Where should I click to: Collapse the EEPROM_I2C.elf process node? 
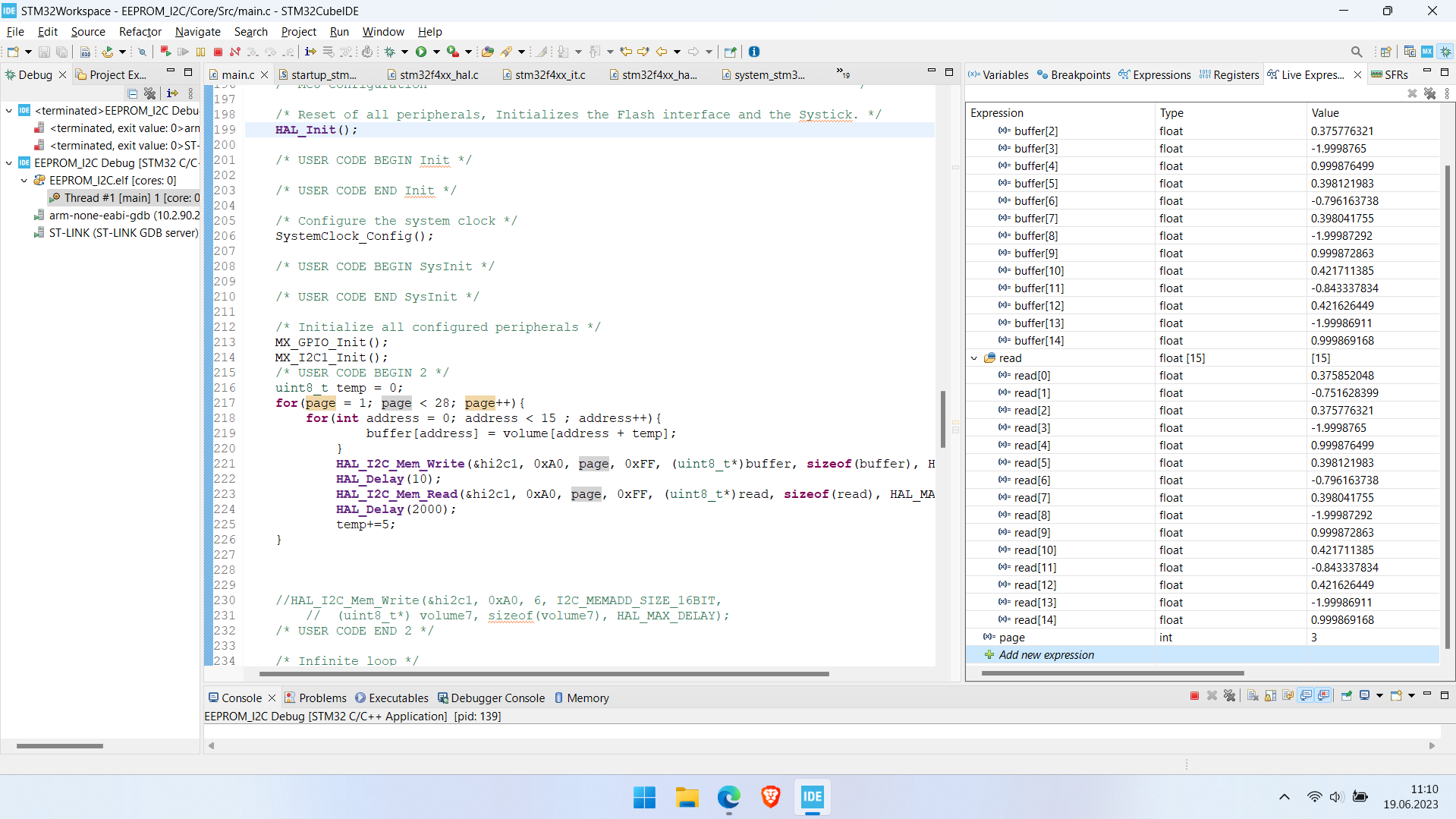tap(24, 181)
